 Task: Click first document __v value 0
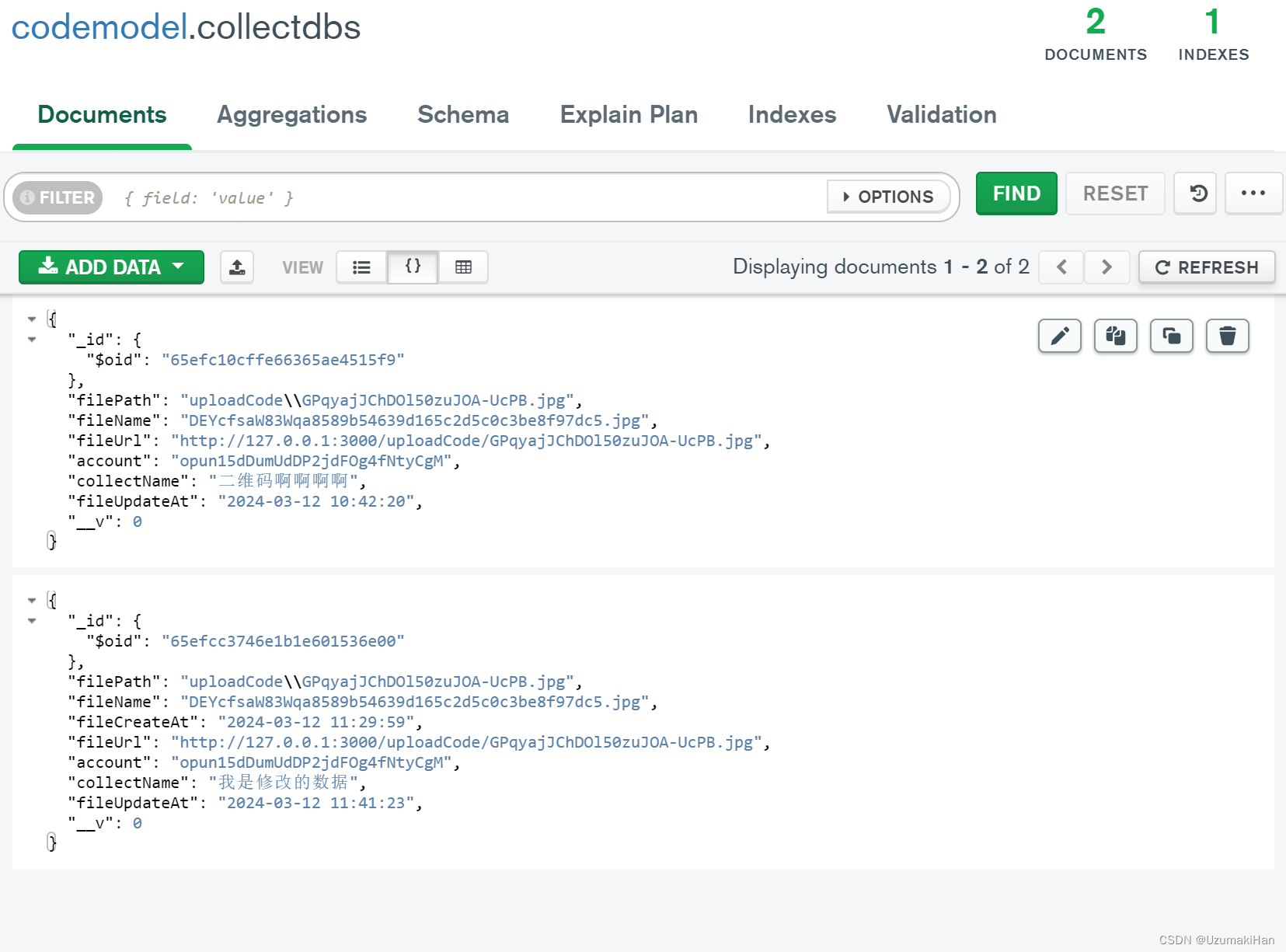tap(138, 521)
